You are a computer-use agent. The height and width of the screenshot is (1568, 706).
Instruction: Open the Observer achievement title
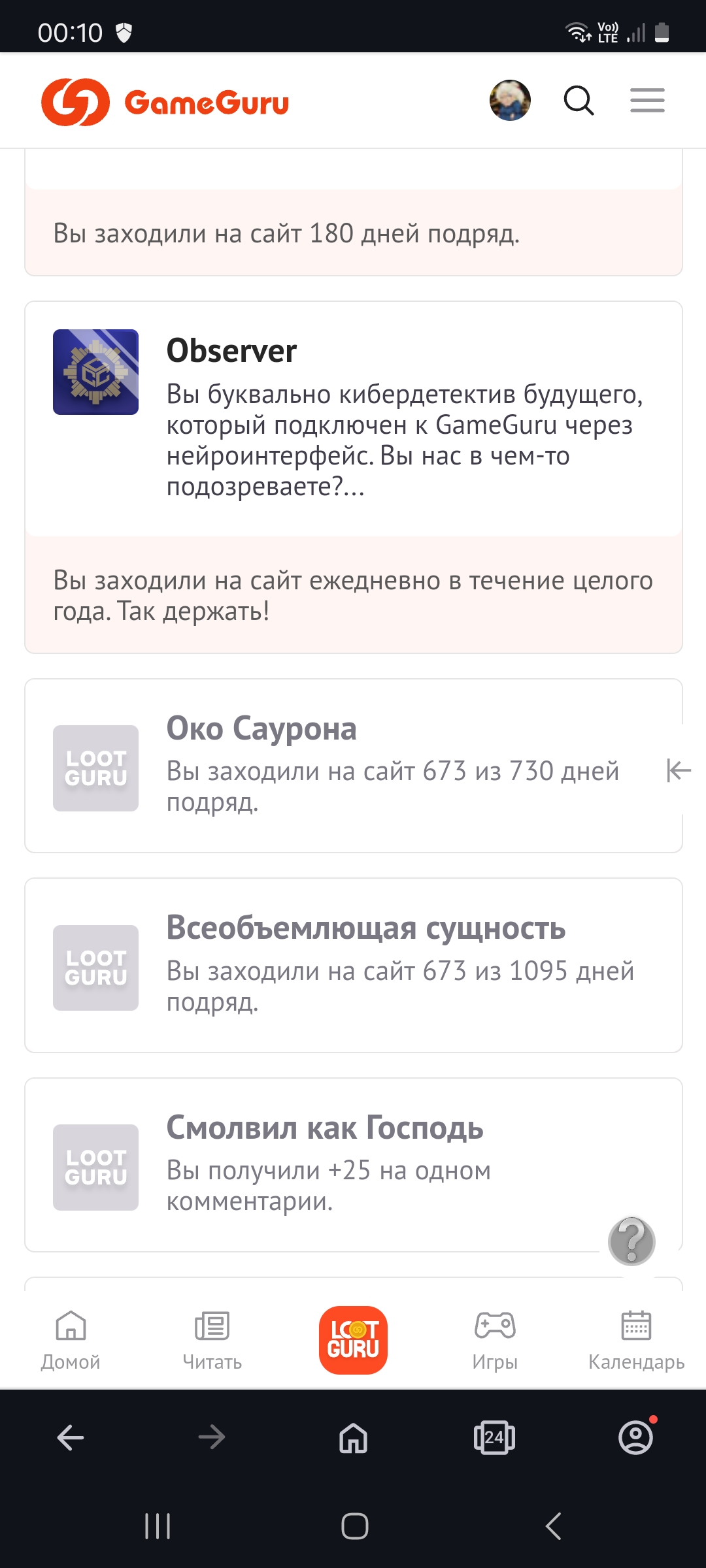pos(231,351)
